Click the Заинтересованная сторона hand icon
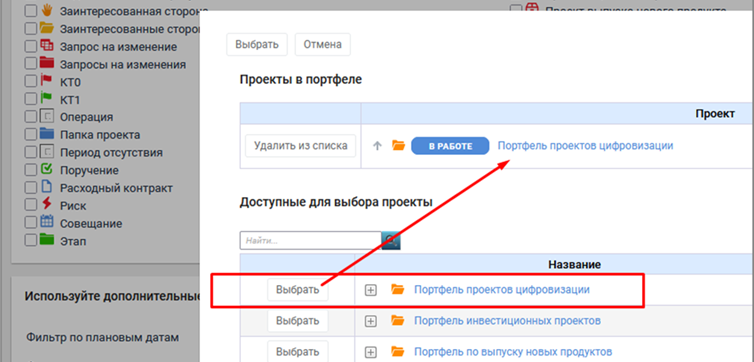The image size is (754, 362). (x=47, y=11)
